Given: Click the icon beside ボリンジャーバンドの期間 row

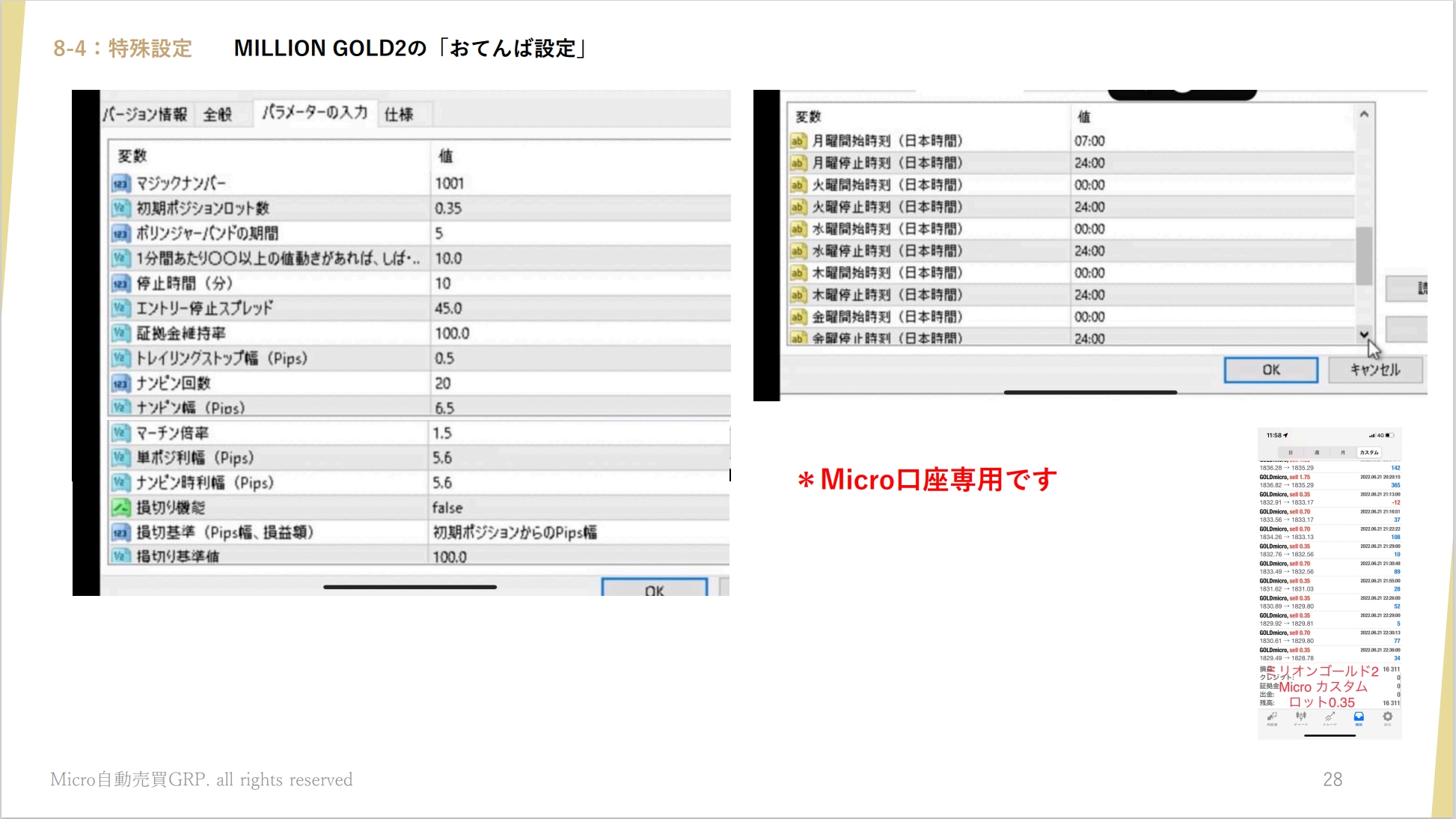Looking at the screenshot, I should (120, 234).
